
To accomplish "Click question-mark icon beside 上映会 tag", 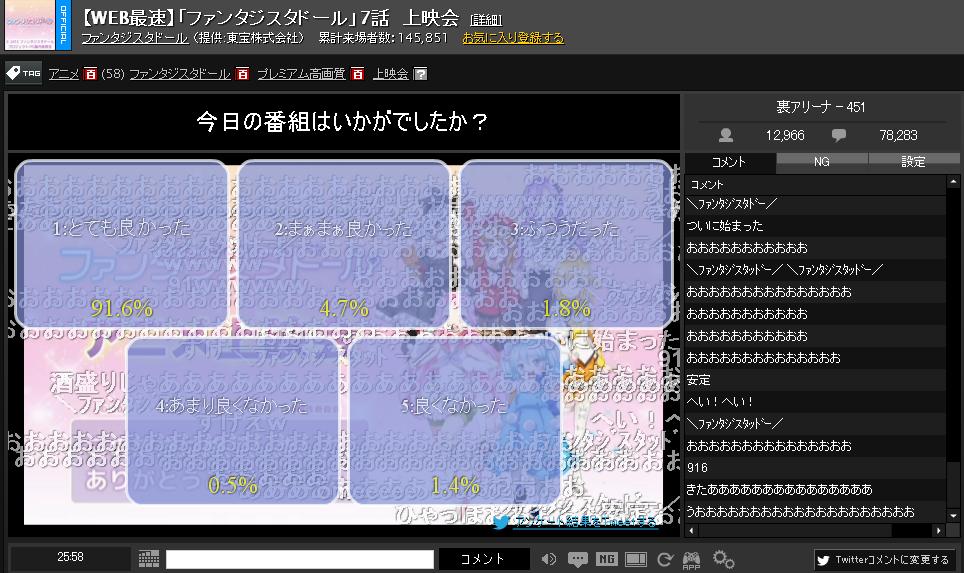I will click(421, 74).
